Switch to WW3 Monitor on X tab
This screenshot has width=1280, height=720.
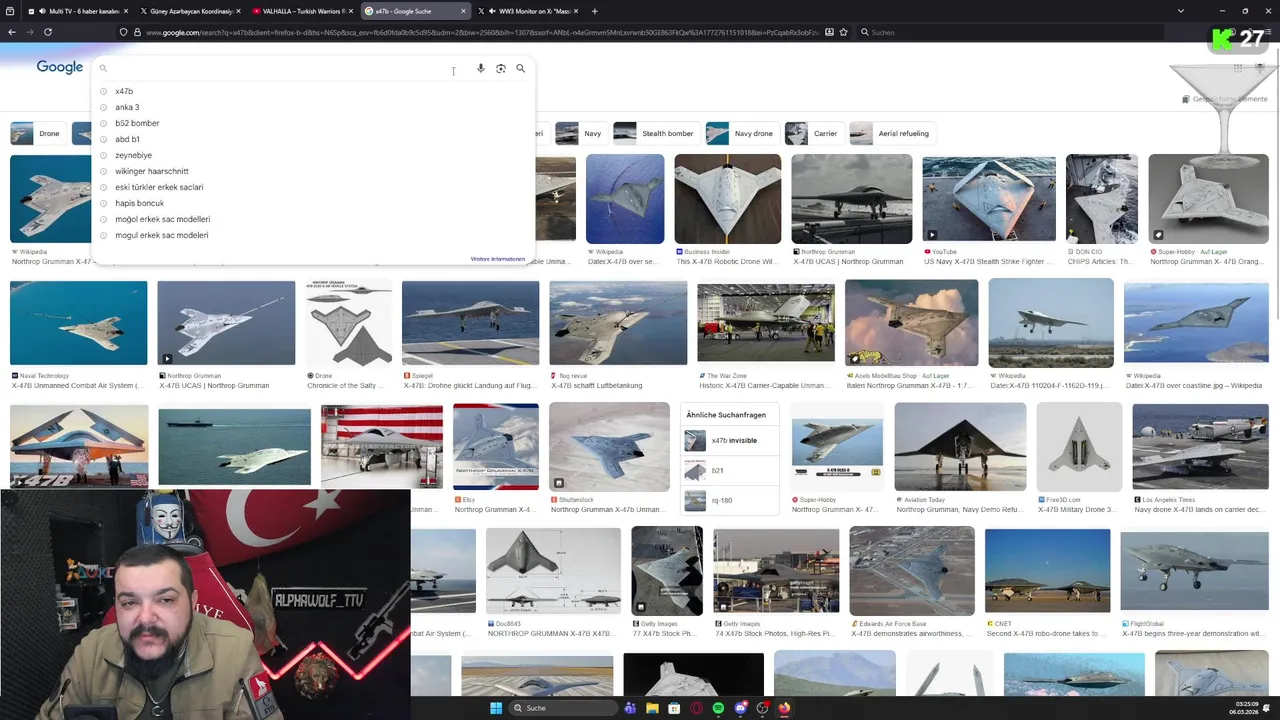526,11
